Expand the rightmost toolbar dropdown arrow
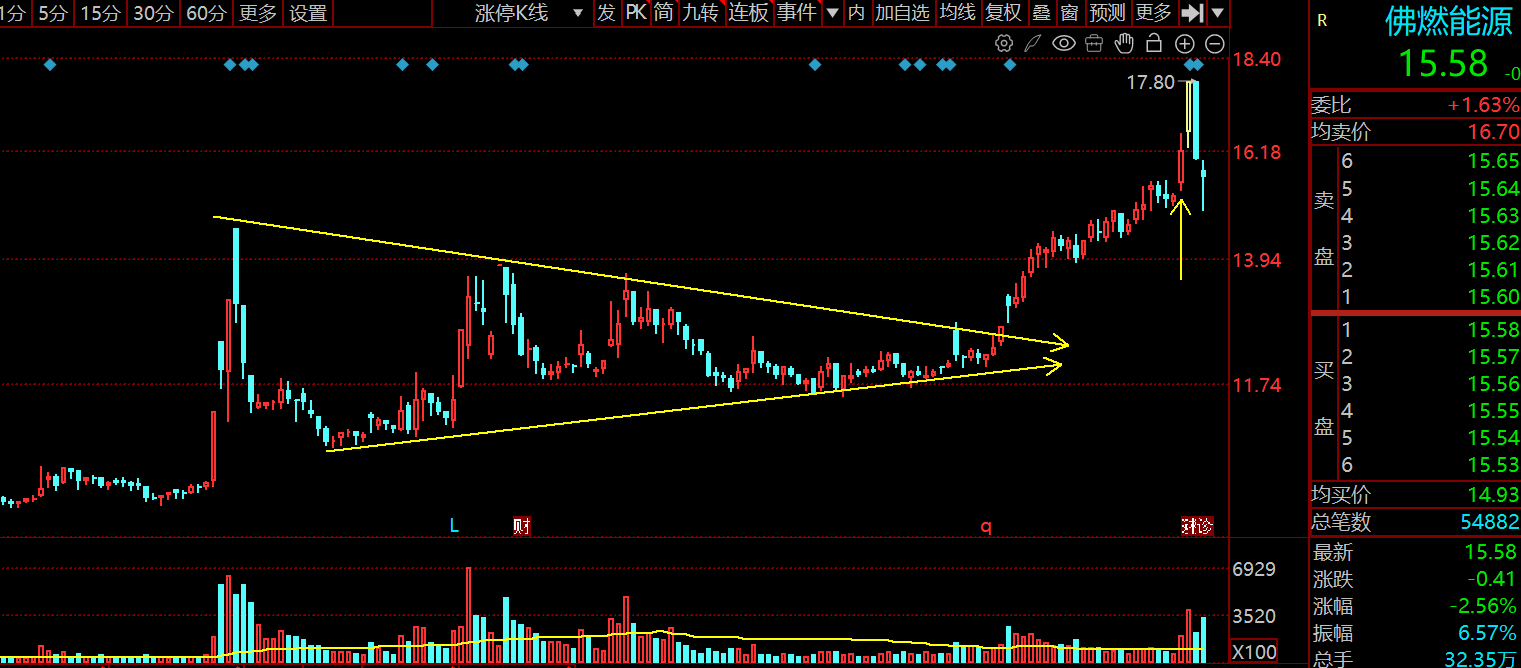Screen dimensions: 1521x668 point(1217,13)
